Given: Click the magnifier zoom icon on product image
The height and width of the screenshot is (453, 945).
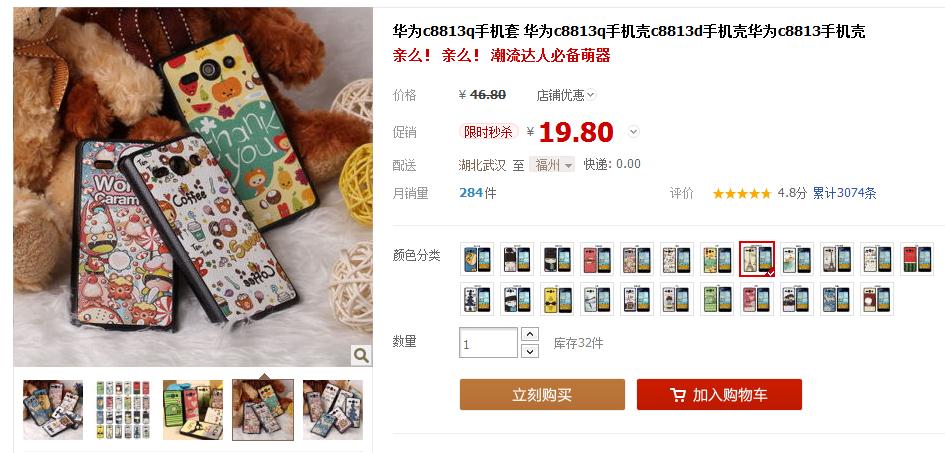Looking at the screenshot, I should click(x=361, y=355).
